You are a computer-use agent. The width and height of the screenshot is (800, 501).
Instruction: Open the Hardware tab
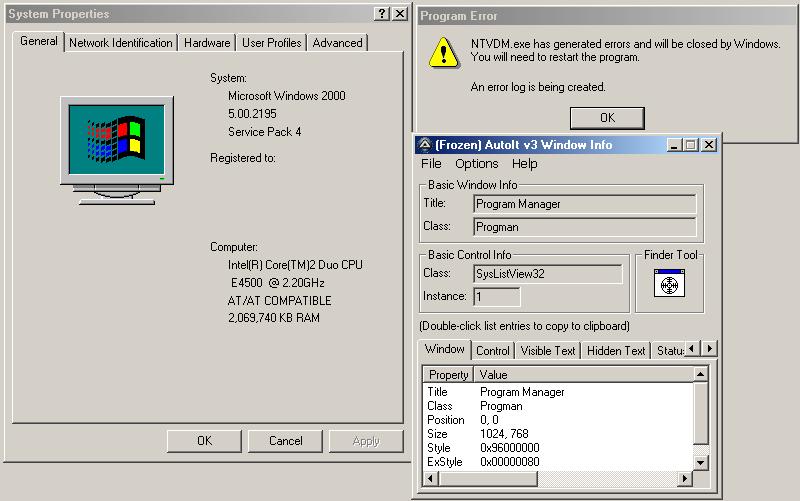207,43
